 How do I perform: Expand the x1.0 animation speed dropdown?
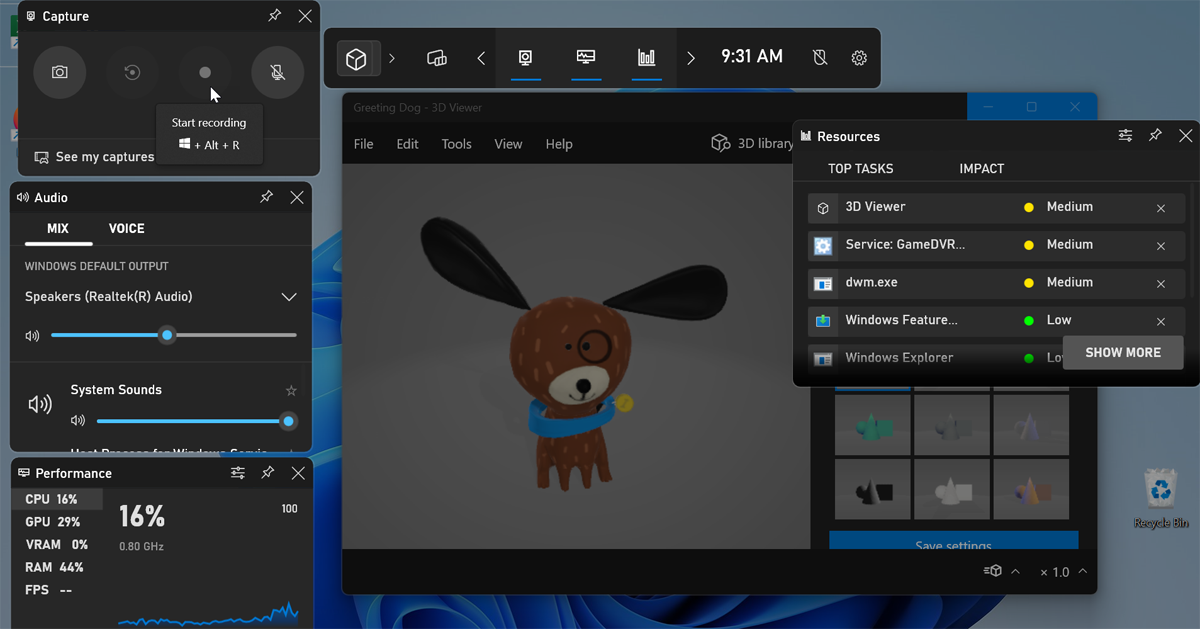[x=1082, y=572]
